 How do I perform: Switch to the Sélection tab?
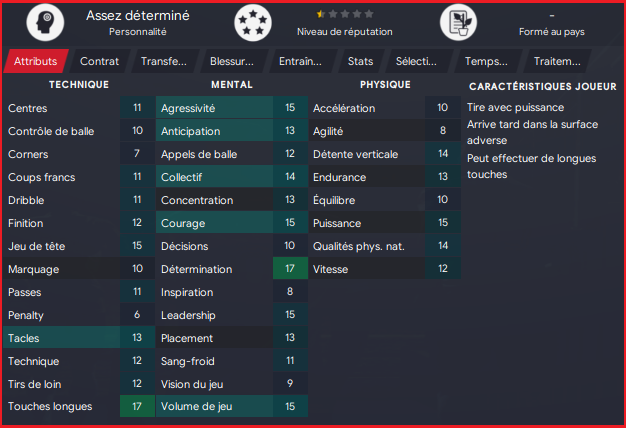coord(416,61)
